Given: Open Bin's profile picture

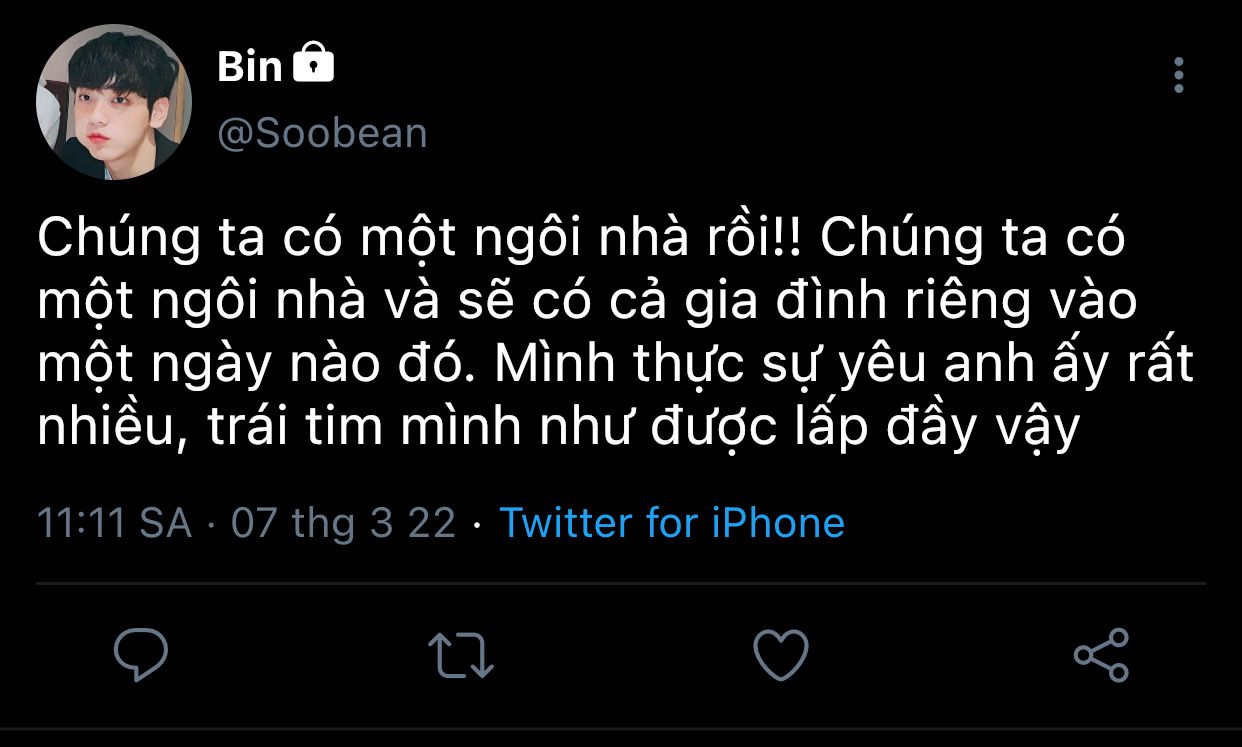Looking at the screenshot, I should click(x=113, y=102).
